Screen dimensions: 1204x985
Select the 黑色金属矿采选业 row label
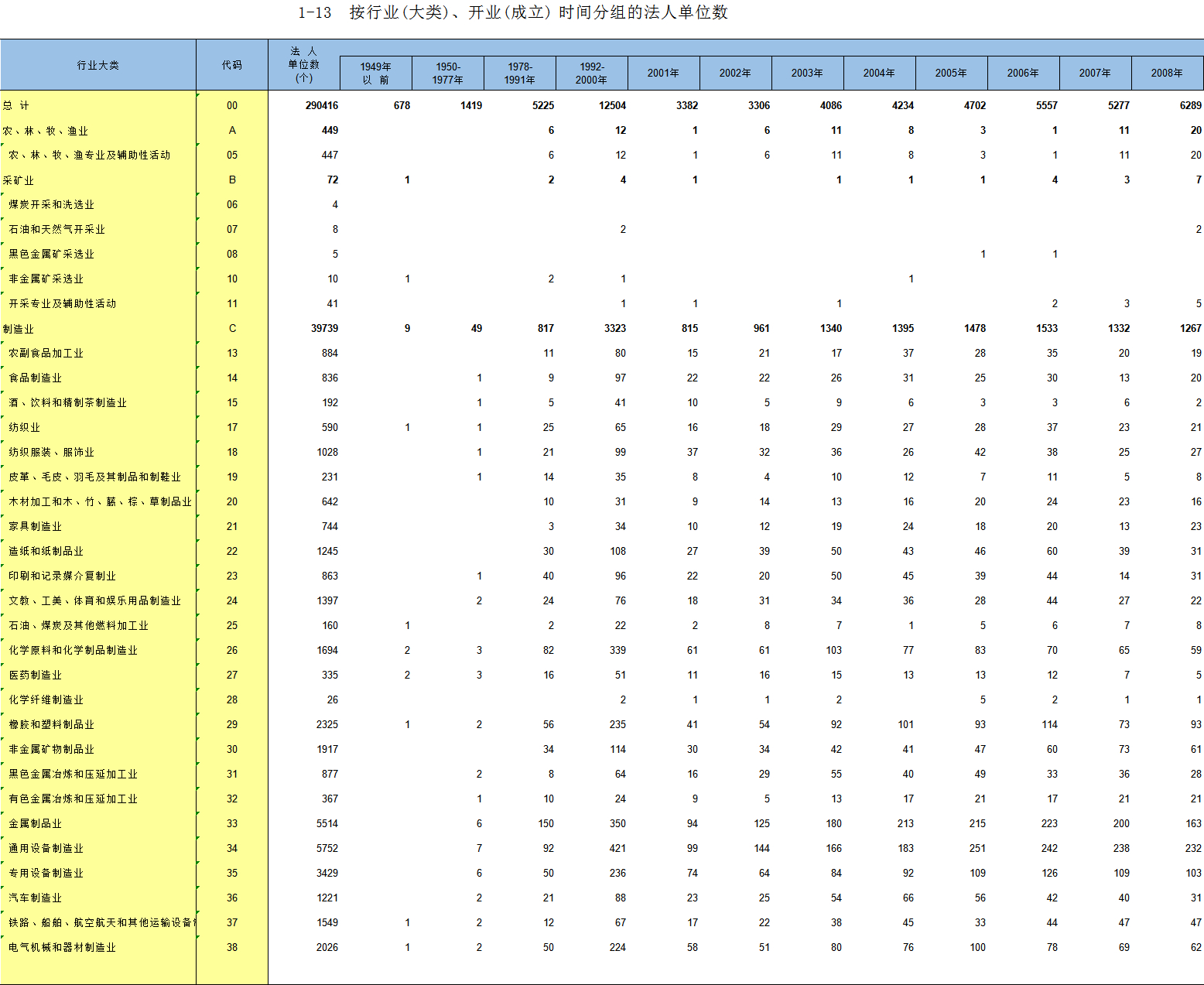point(52,255)
